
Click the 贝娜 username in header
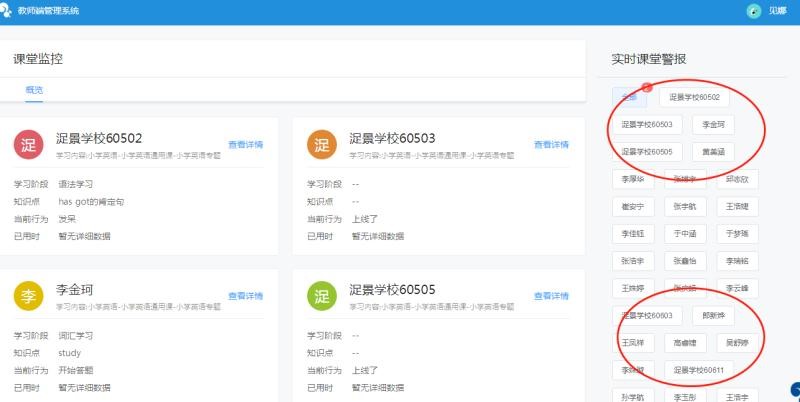coord(777,11)
